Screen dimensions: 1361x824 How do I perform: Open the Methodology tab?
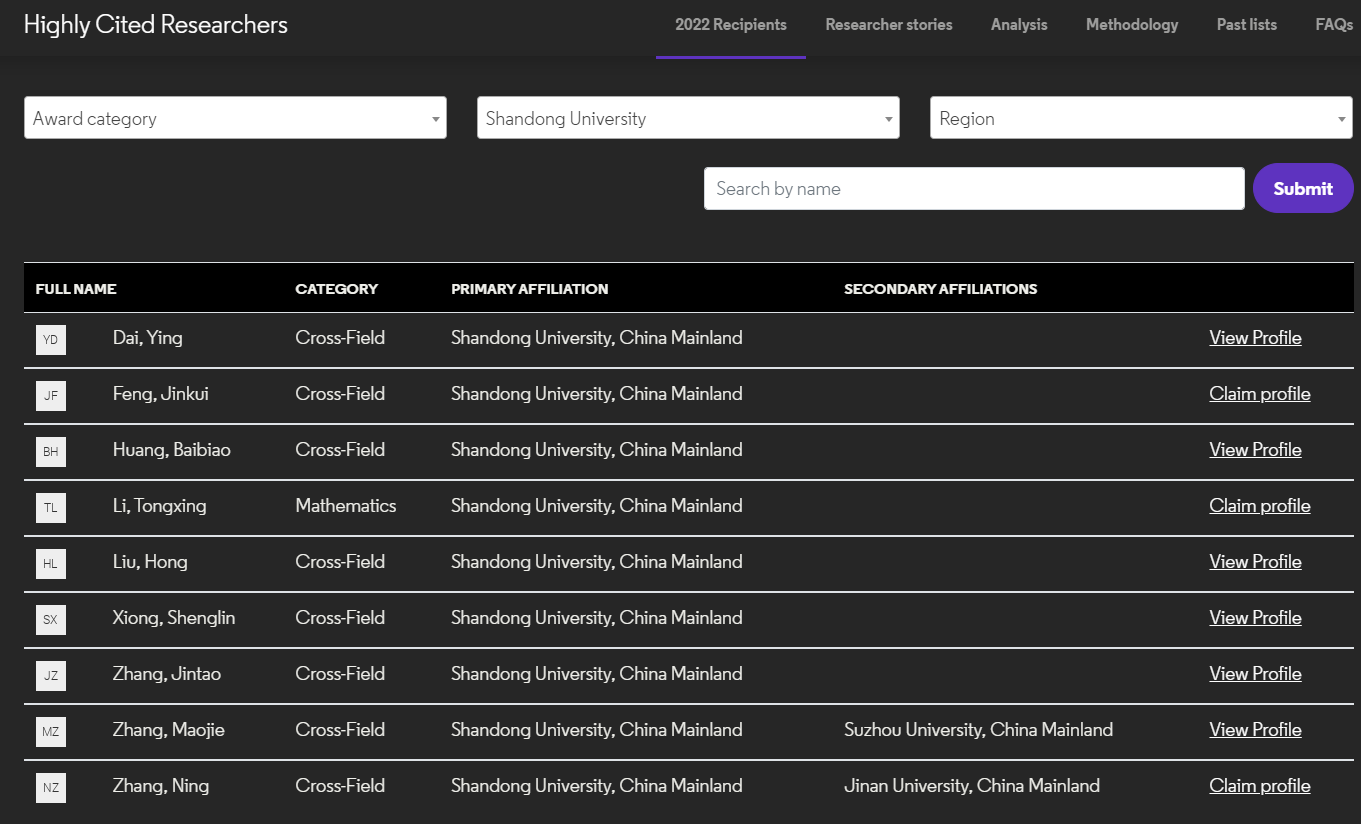tap(1132, 25)
